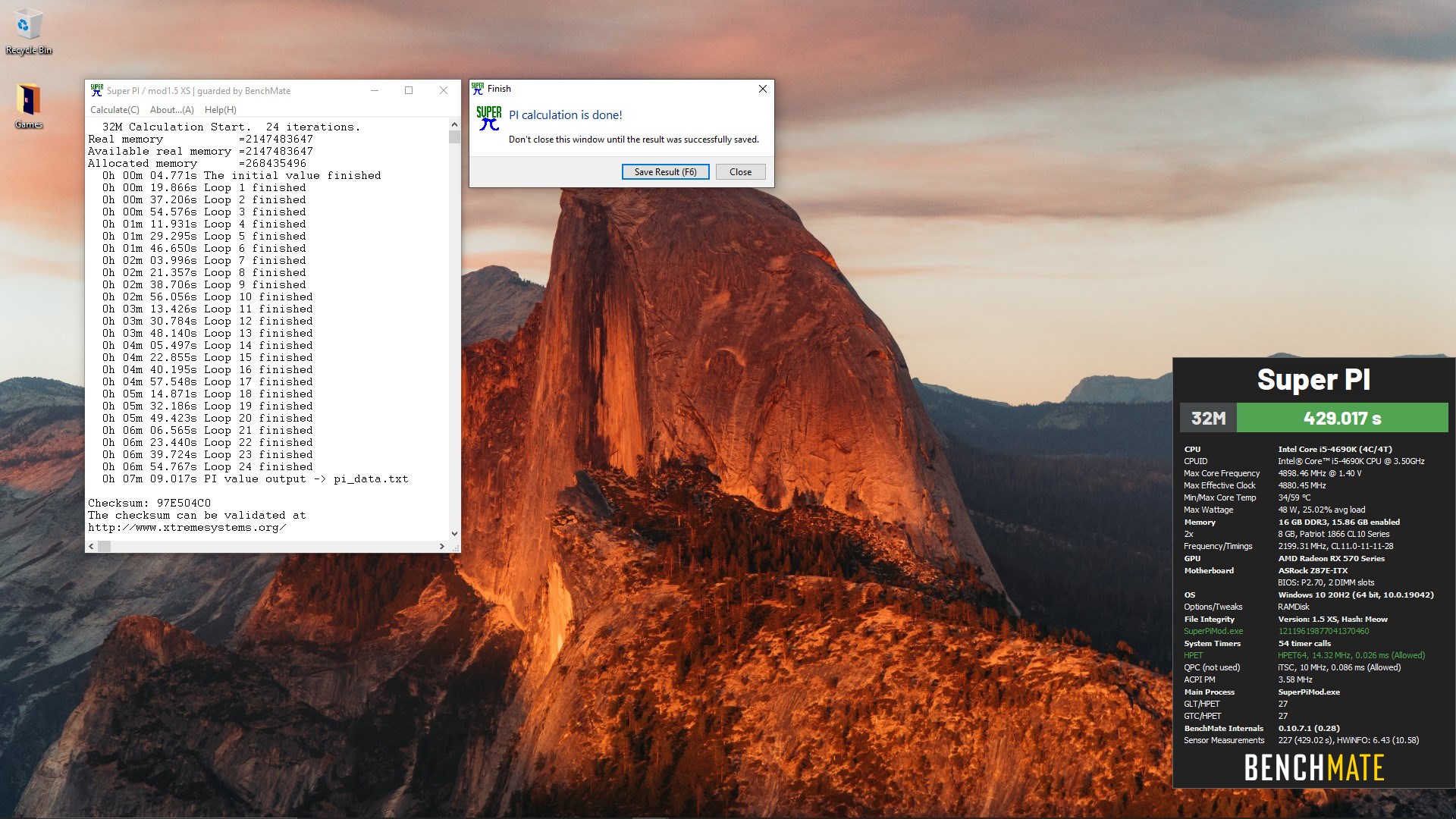Click Intel Core i5-4690K (4C/4T) value
Image resolution: width=1456 pixels, height=819 pixels.
tap(1335, 449)
